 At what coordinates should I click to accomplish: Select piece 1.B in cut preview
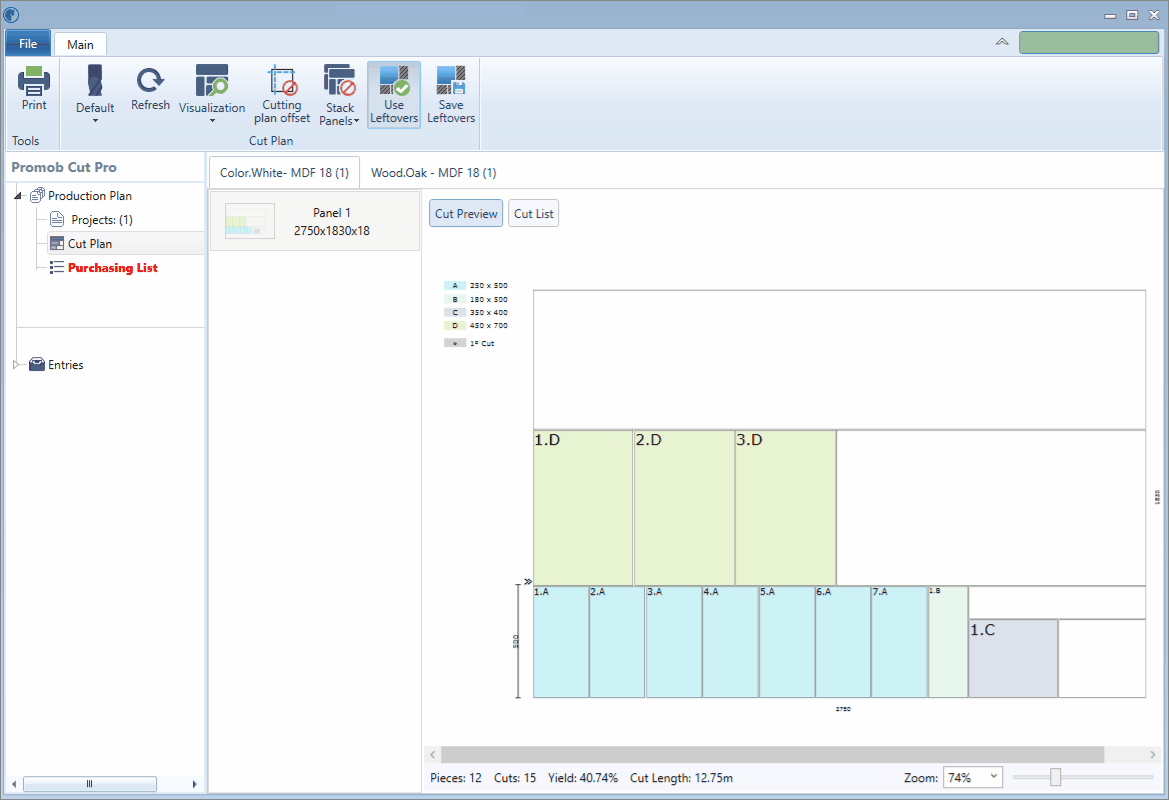pyautogui.click(x=948, y=642)
